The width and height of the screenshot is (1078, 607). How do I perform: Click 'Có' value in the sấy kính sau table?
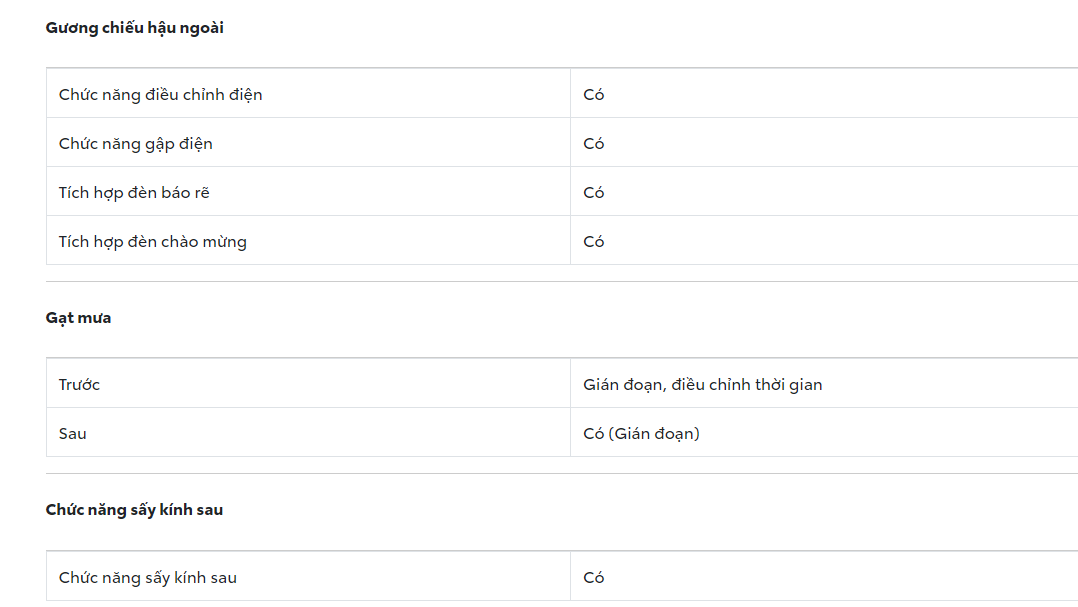click(x=594, y=578)
